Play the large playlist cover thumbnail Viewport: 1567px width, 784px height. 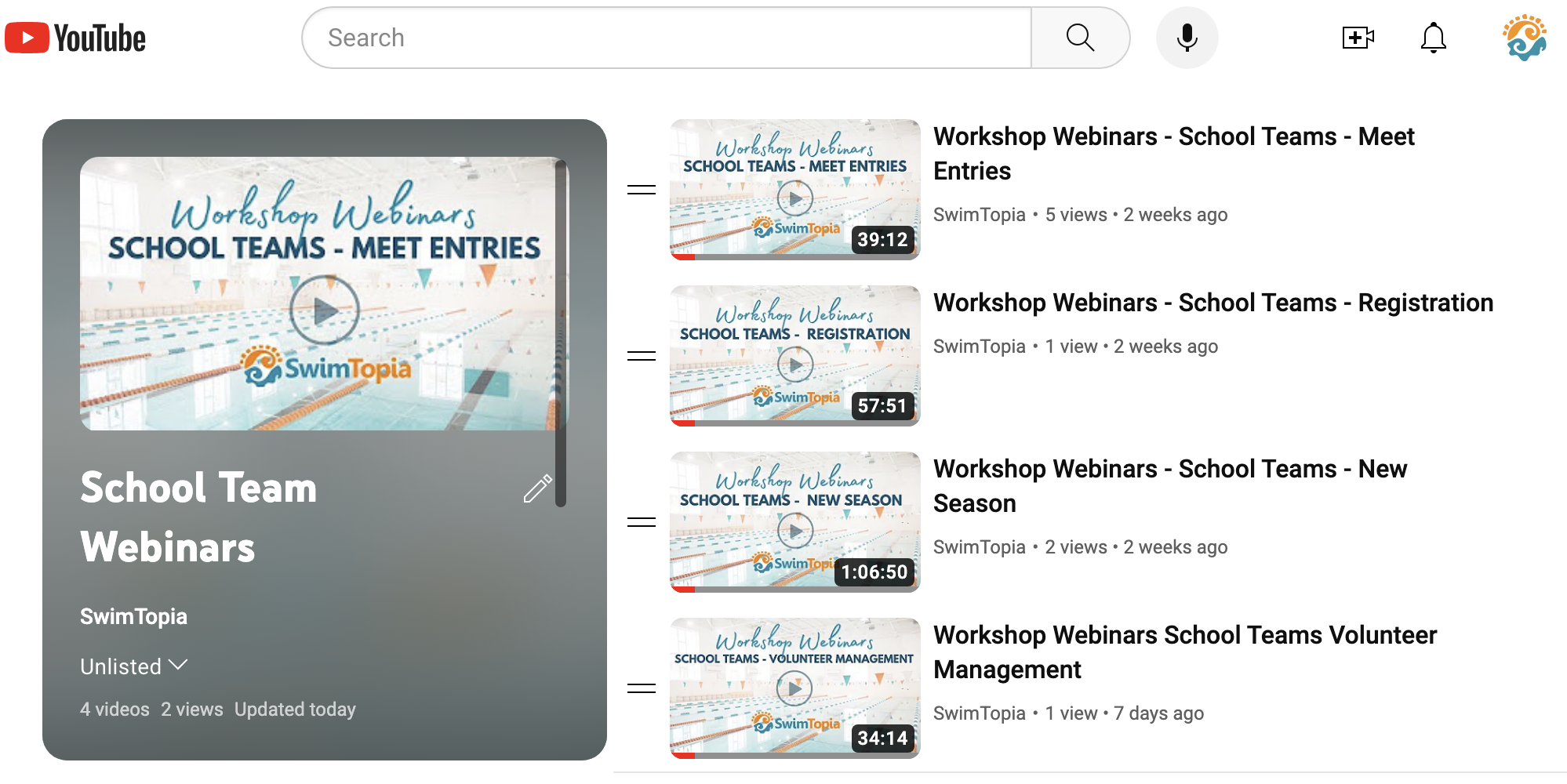click(x=324, y=294)
